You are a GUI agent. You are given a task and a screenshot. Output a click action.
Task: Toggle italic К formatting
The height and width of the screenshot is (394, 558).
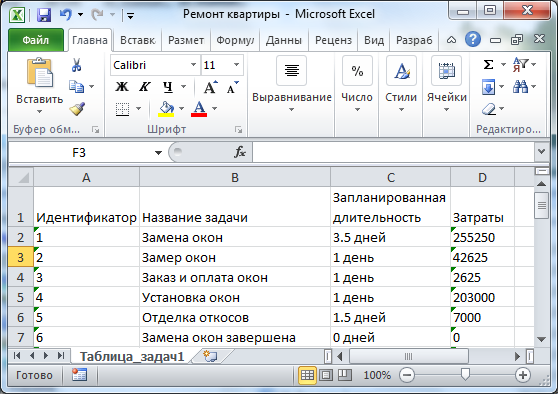(144, 86)
